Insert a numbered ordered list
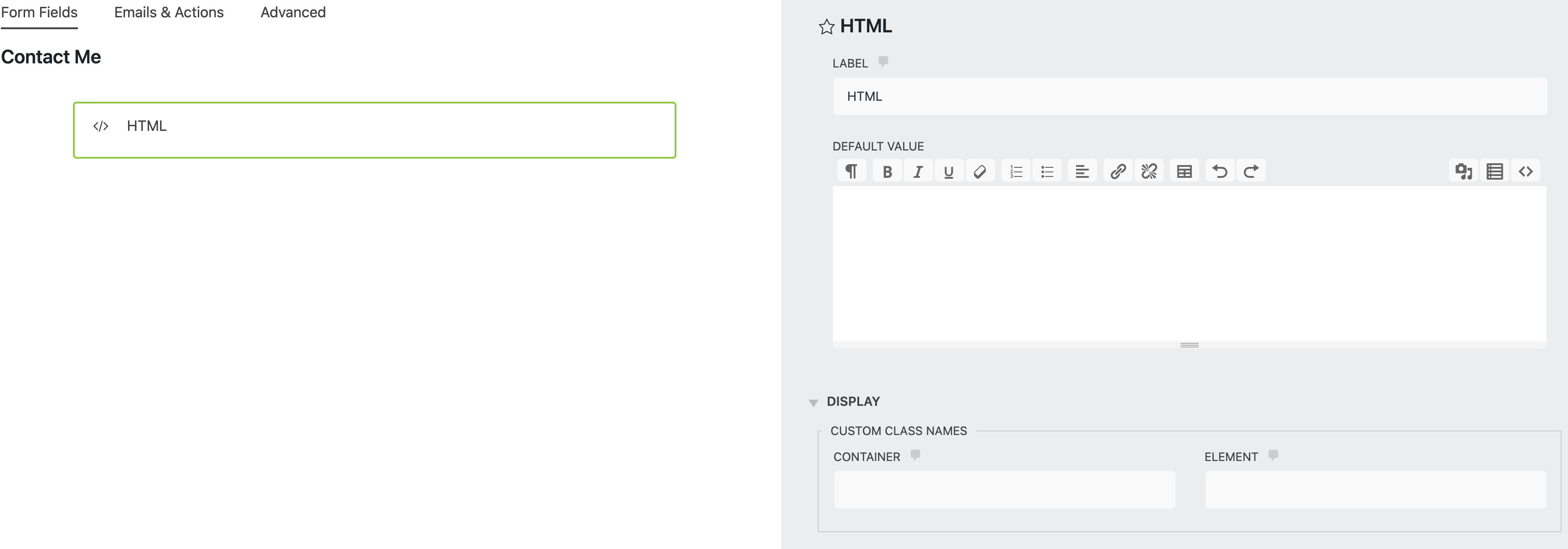 (1016, 171)
